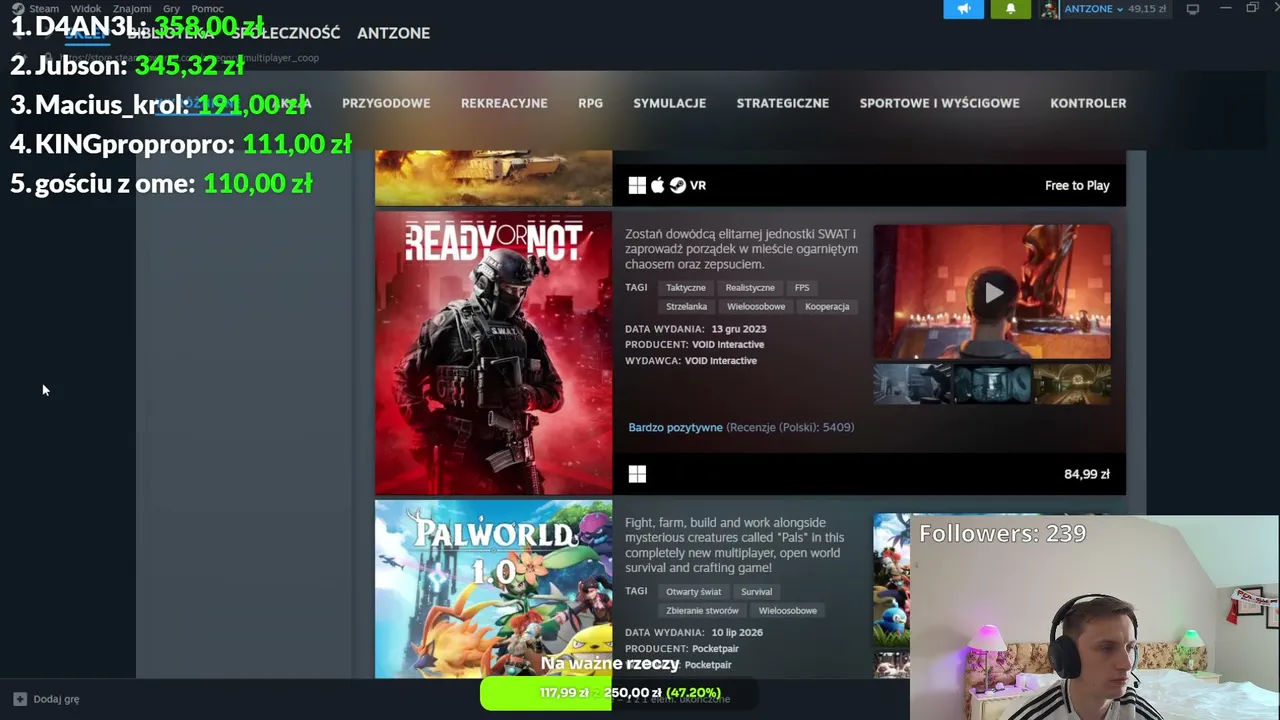Click the Taktyczne tag on Ready or Not
Image resolution: width=1280 pixels, height=720 pixels.
pos(686,288)
